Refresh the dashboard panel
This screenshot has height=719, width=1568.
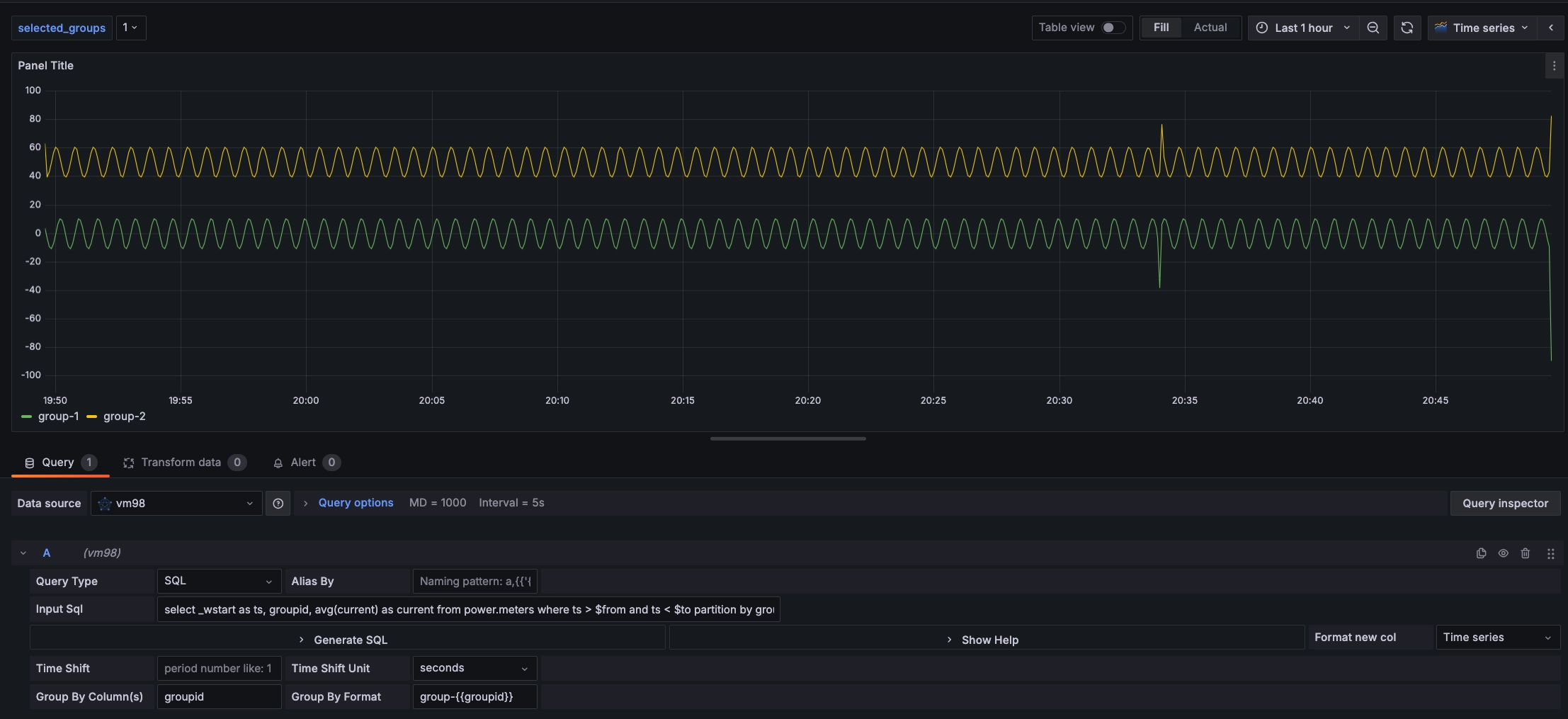(1407, 28)
